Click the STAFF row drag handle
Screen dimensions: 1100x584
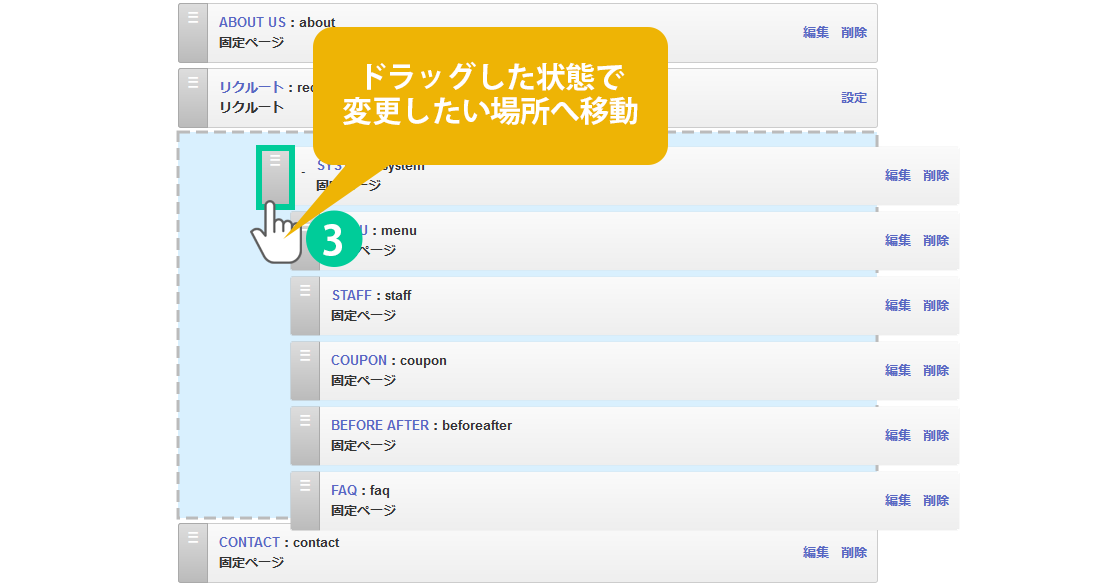click(305, 305)
